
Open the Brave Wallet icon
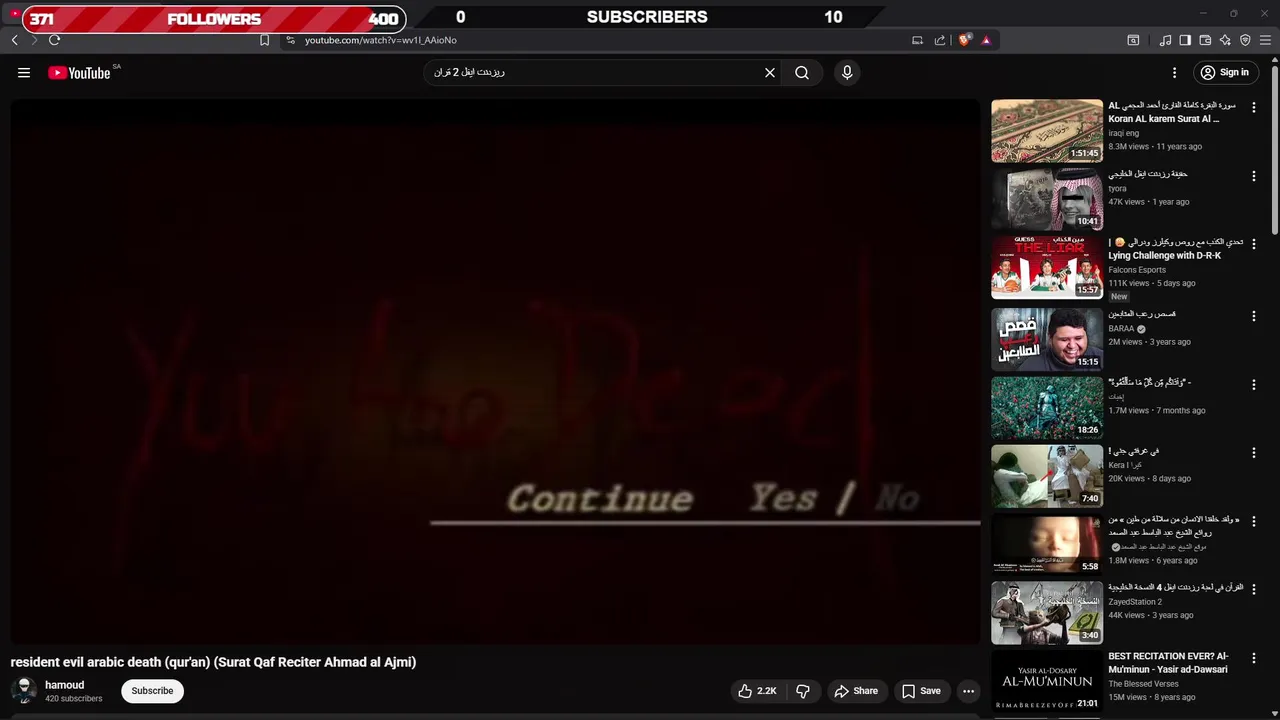[x=1205, y=40]
